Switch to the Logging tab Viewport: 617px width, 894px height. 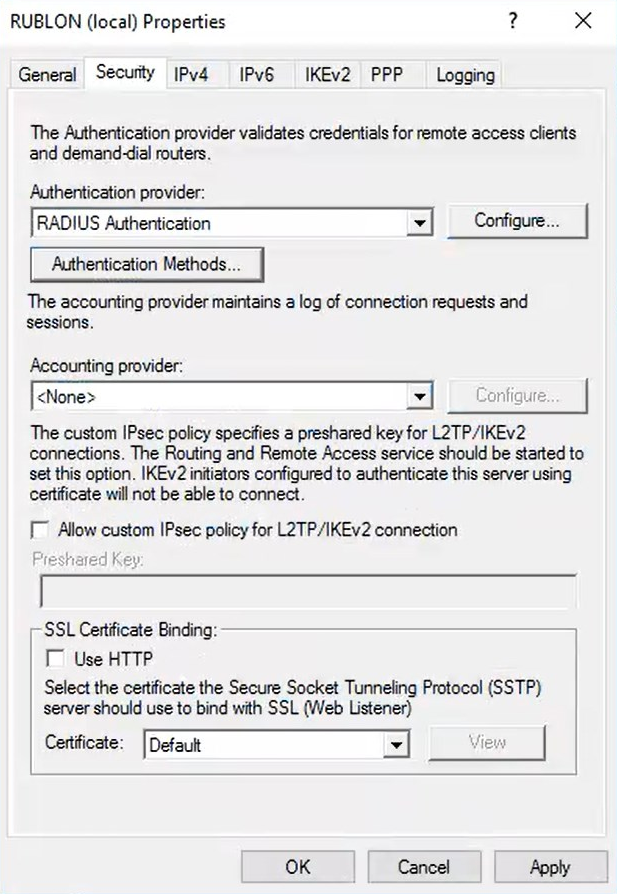[x=465, y=74]
